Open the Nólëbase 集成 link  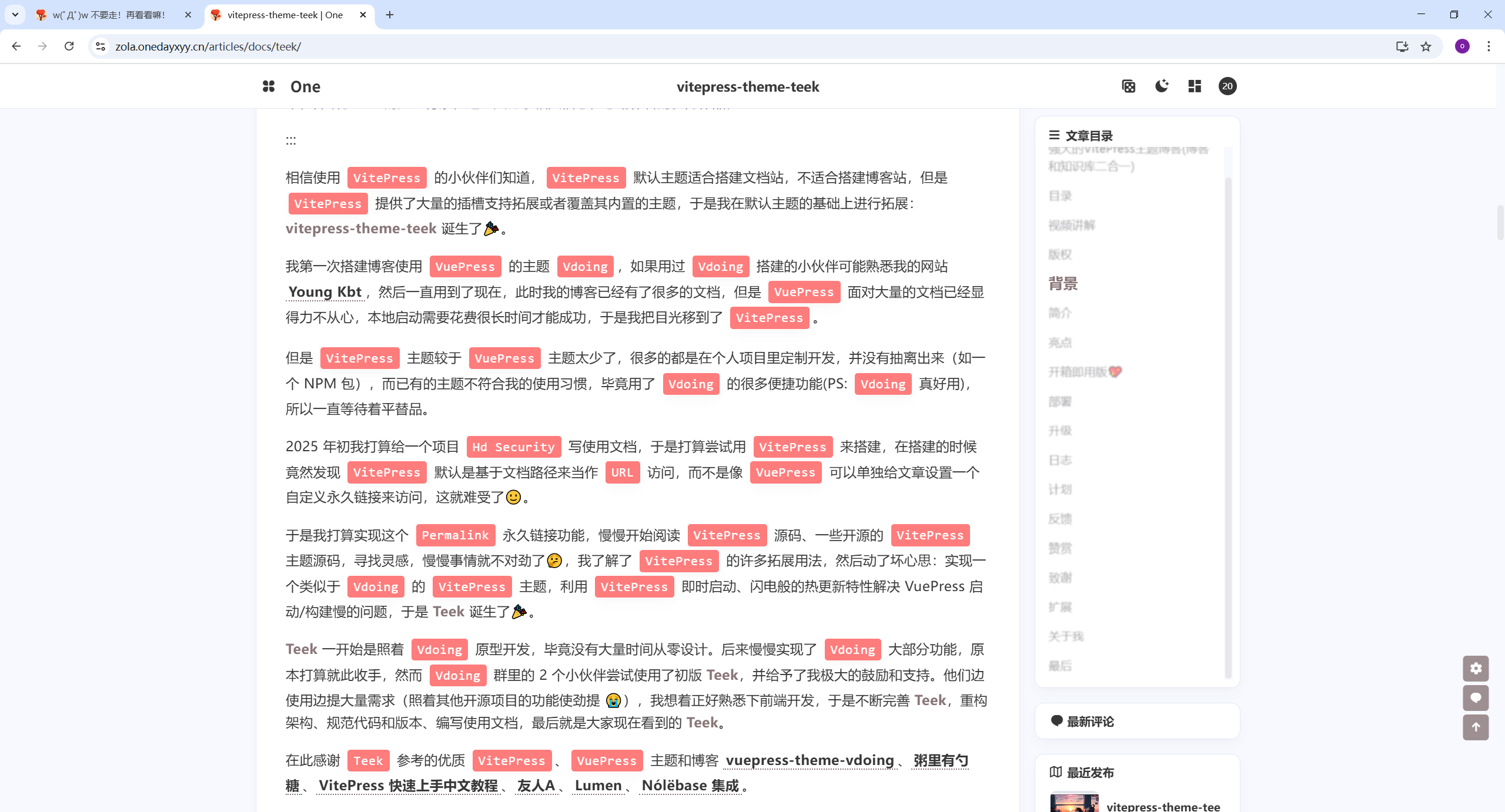coord(690,786)
